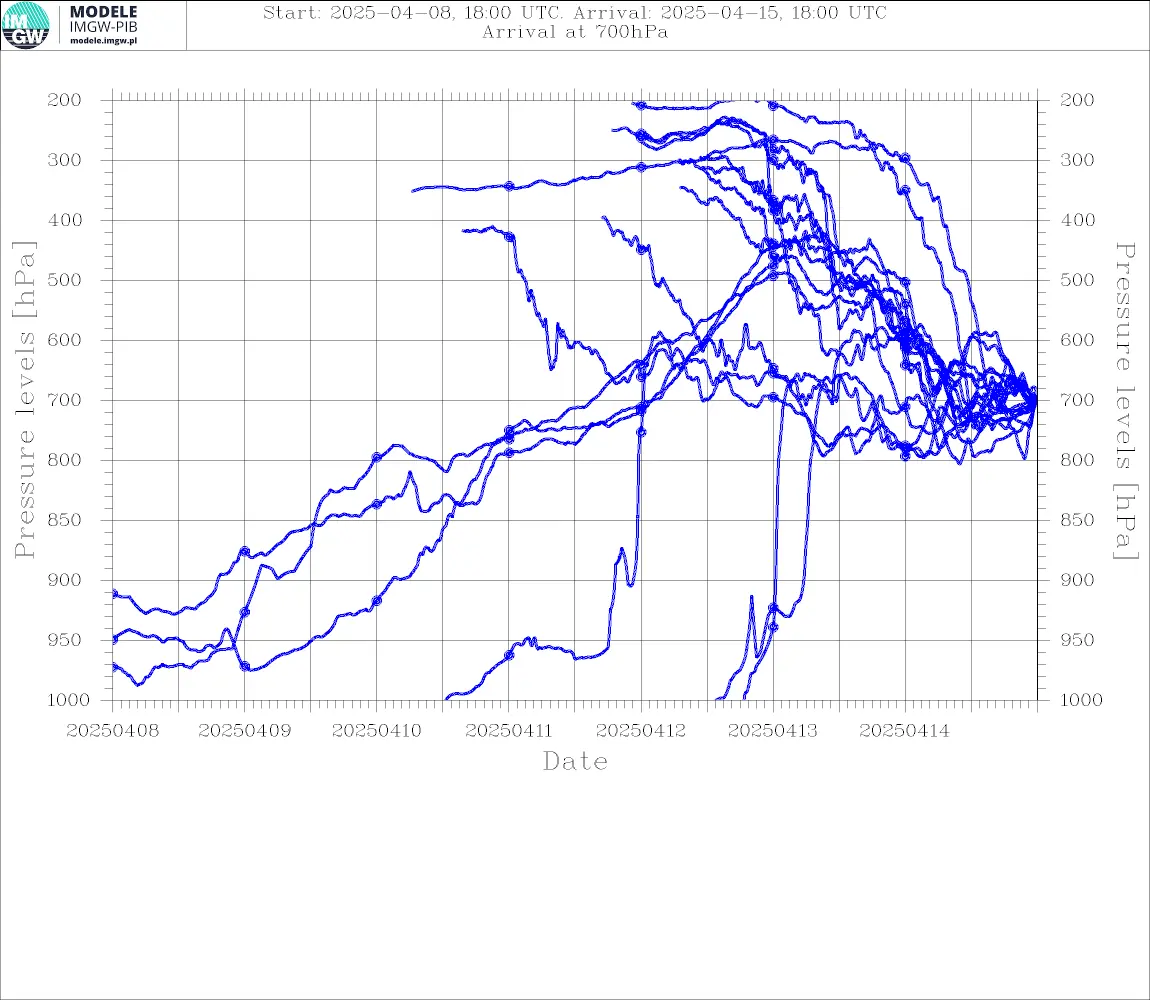1150x1000 pixels.
Task: Click the 20250409 date label
Action: coord(244,731)
